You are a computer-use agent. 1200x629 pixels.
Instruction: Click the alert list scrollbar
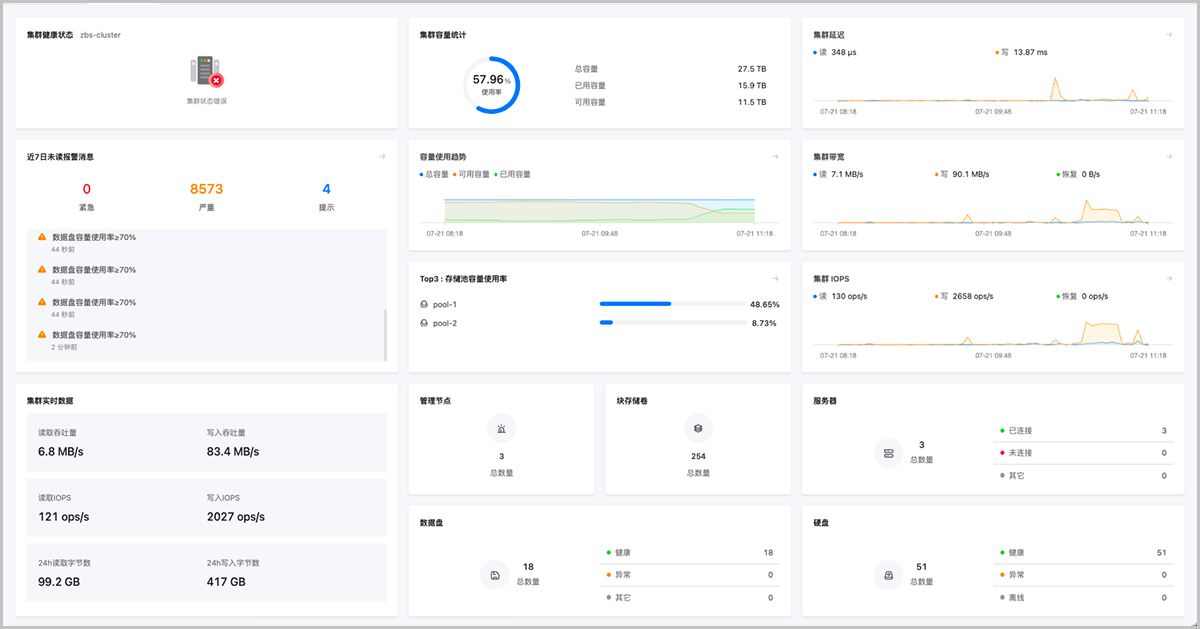tap(385, 335)
